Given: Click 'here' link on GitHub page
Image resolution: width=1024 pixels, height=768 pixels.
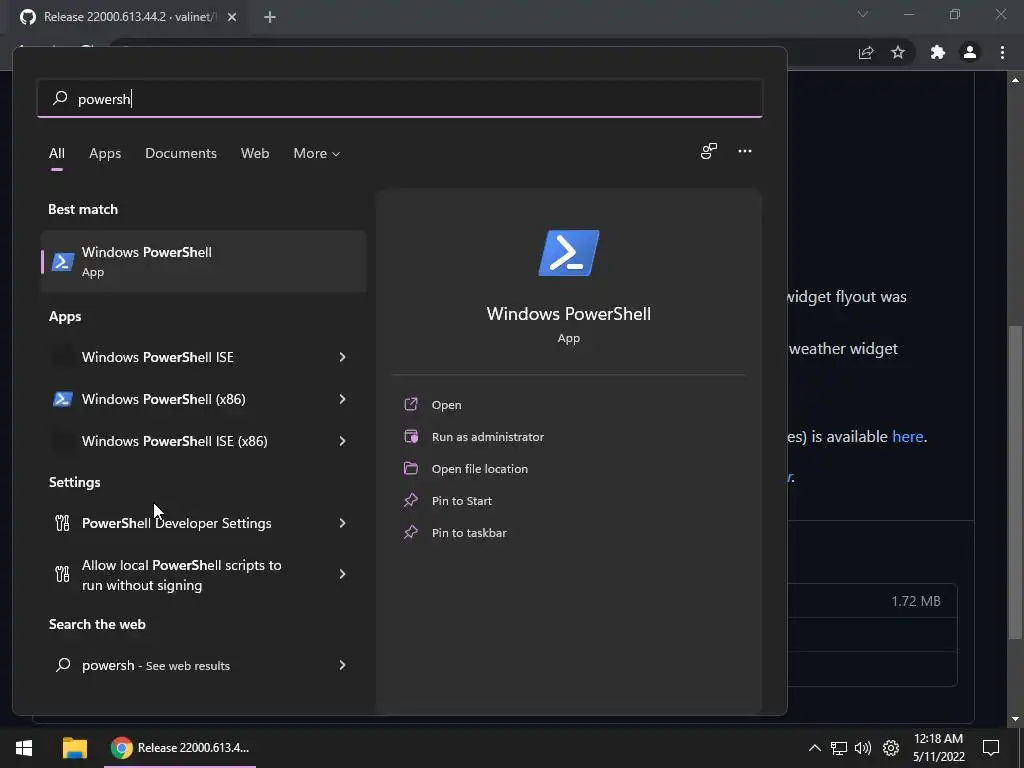Looking at the screenshot, I should [x=908, y=436].
